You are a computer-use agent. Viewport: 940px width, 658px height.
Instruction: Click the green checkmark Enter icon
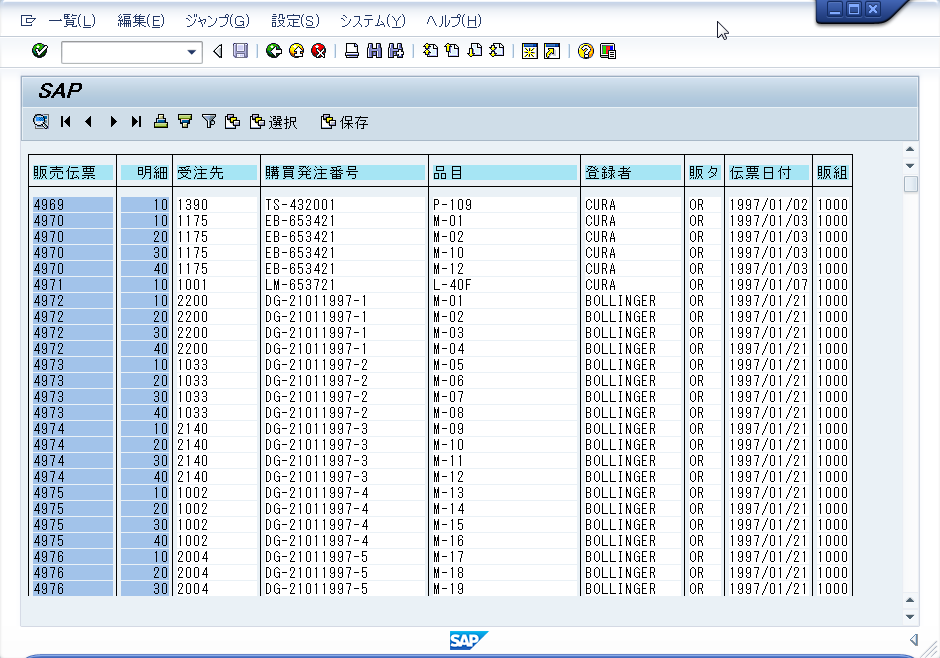coord(40,51)
